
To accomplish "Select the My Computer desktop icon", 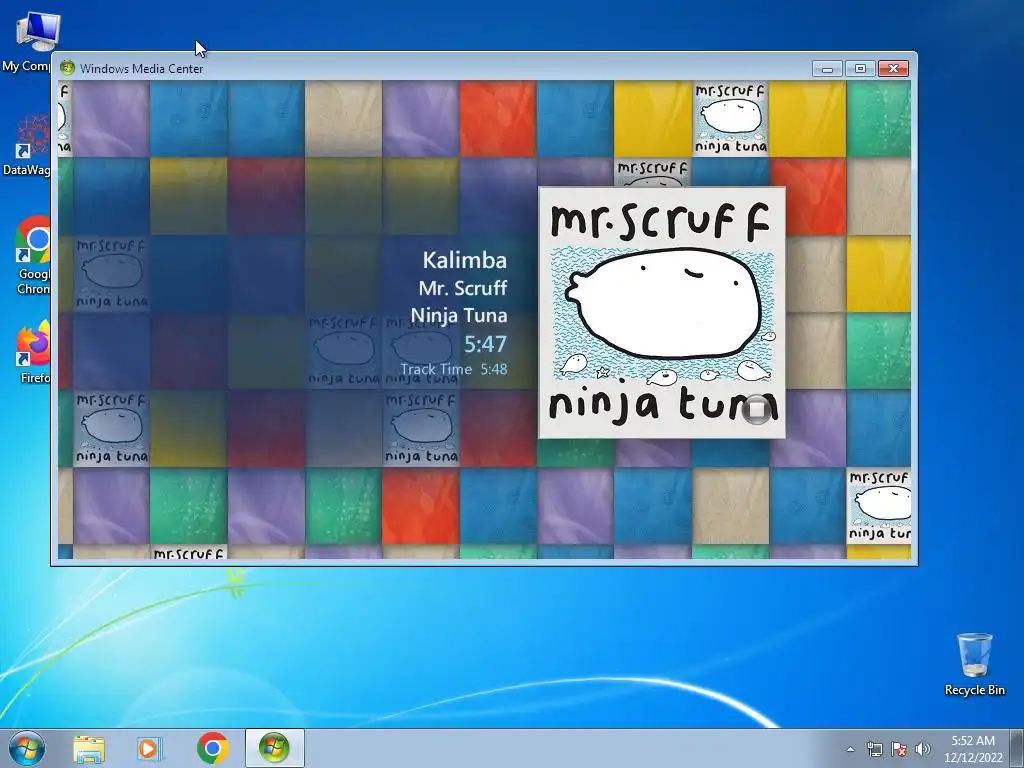I will click(26, 41).
